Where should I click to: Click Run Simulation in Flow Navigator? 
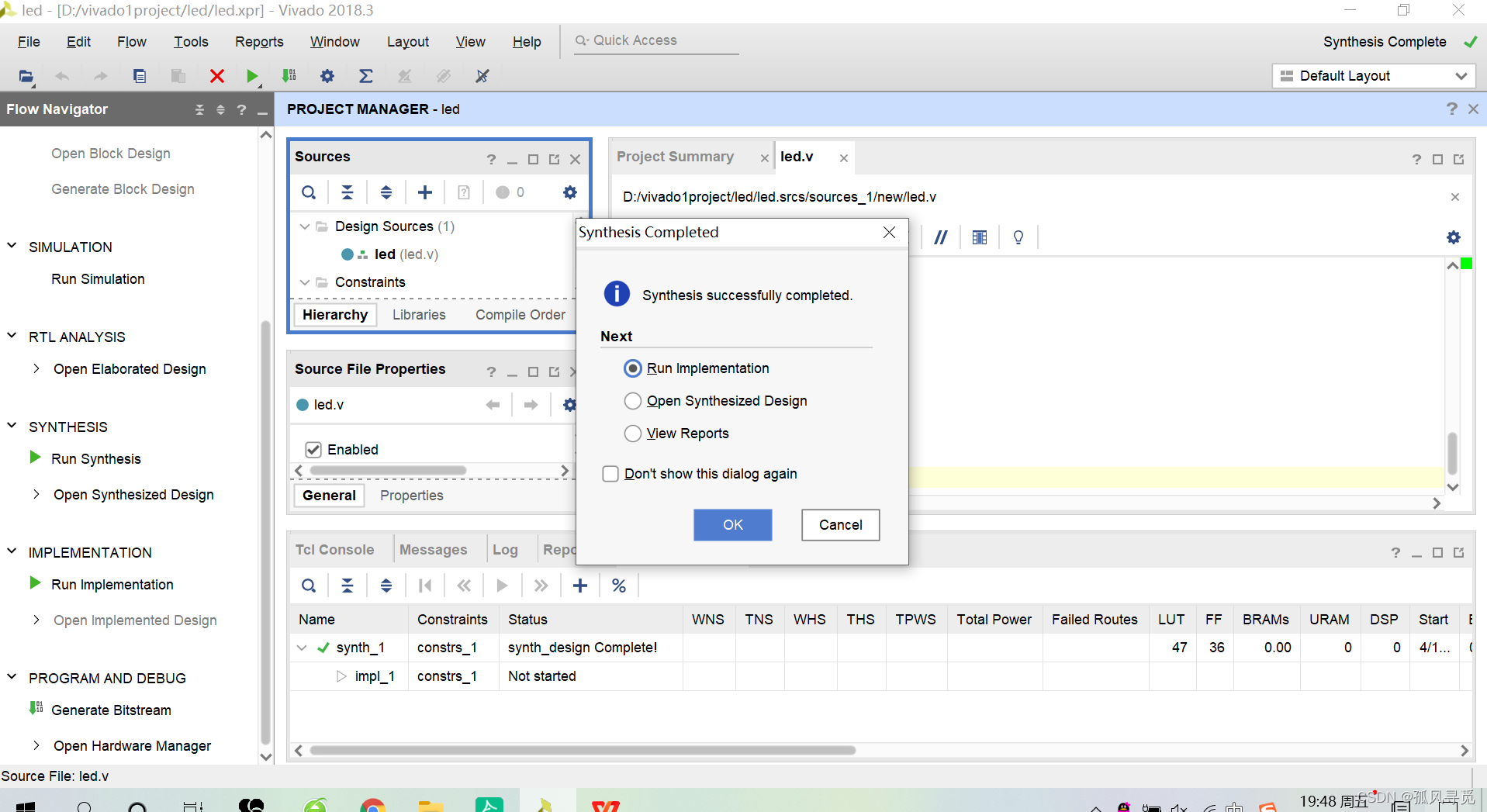98,279
